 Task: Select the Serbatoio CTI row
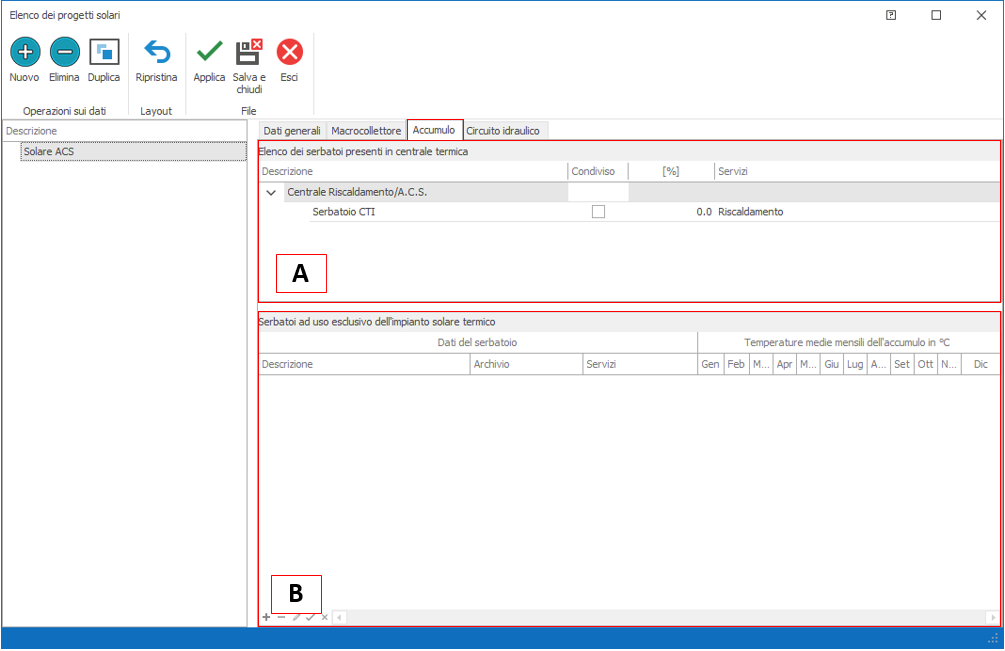coord(344,212)
